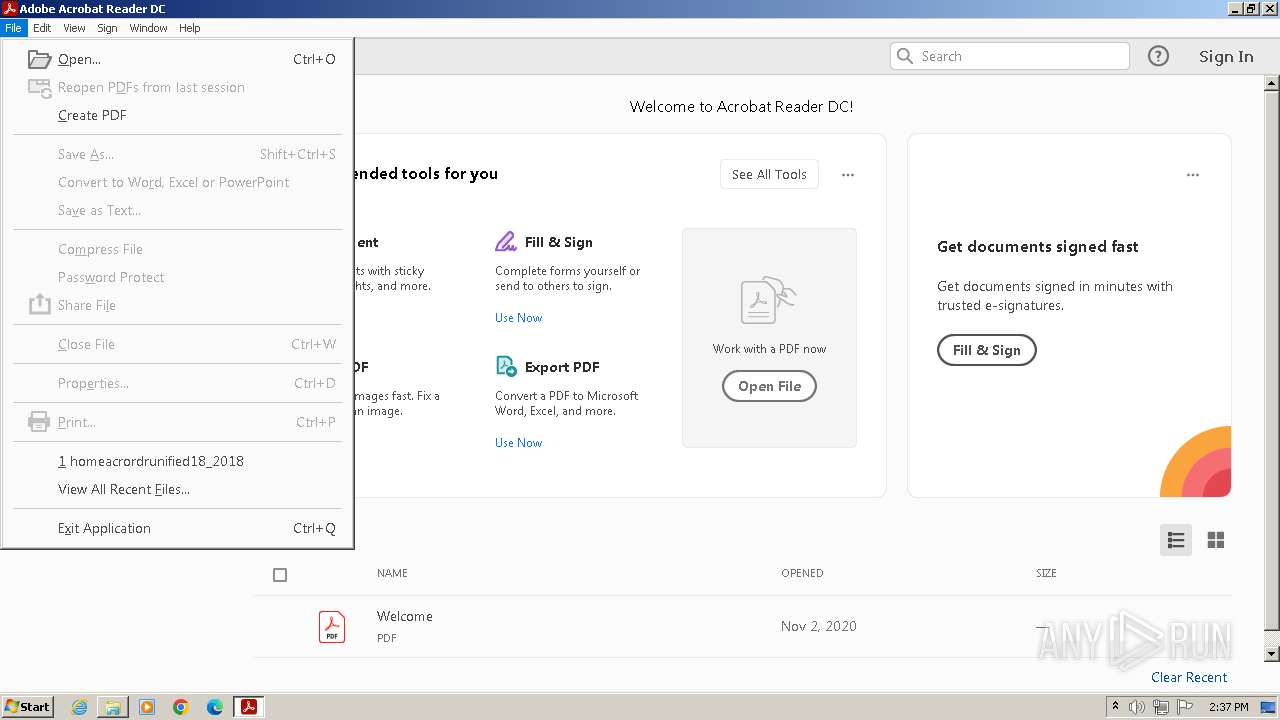The image size is (1280, 720).
Task: Select recent file homeacrordrunified18_2018
Action: click(178, 461)
